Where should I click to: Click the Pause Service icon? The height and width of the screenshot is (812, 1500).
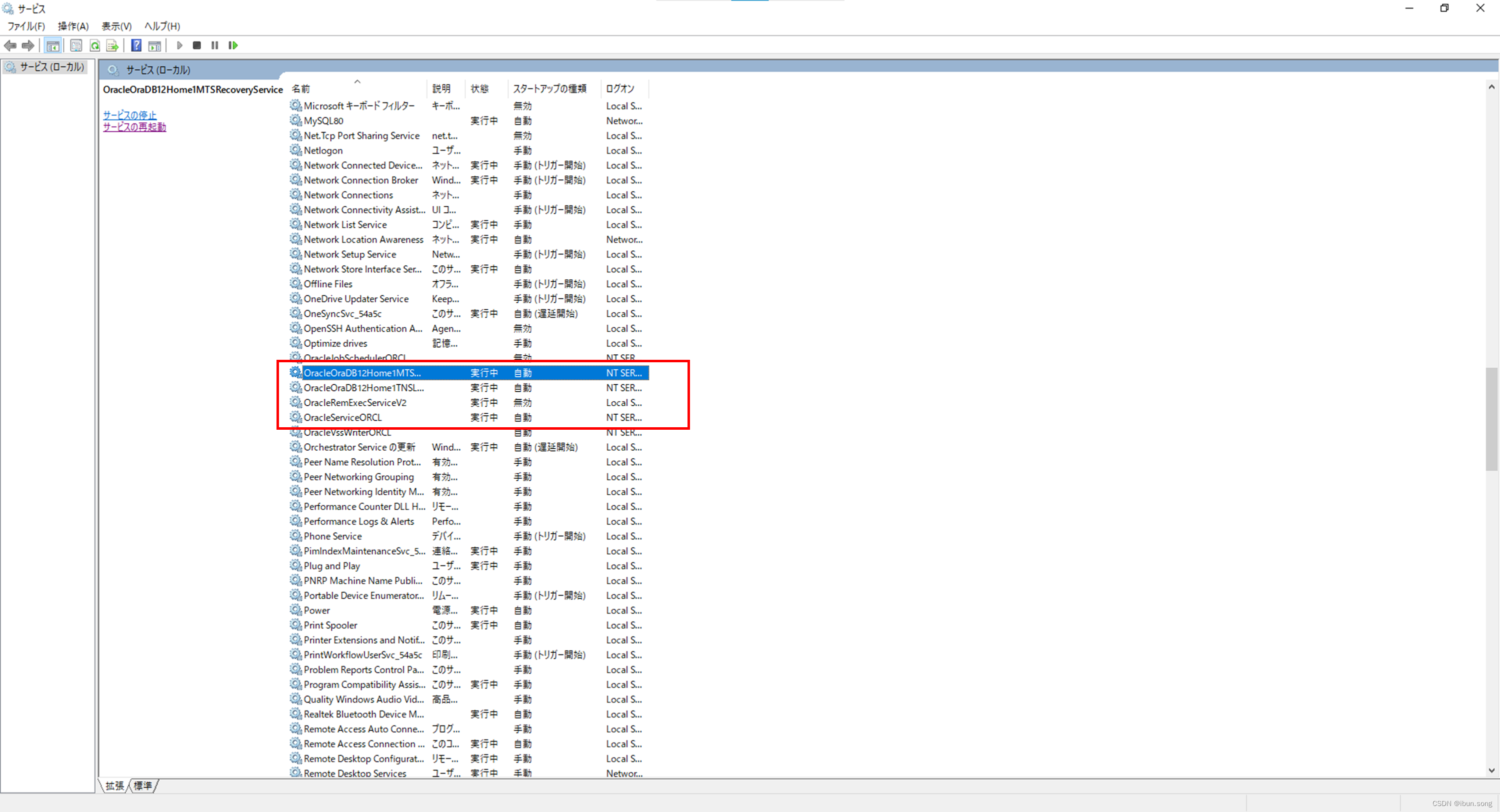coord(215,45)
